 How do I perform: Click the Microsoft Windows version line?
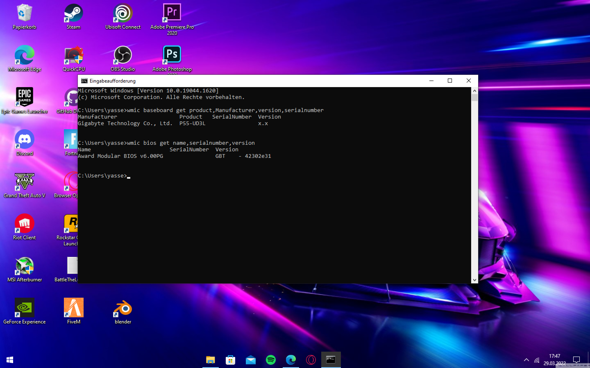coord(148,91)
